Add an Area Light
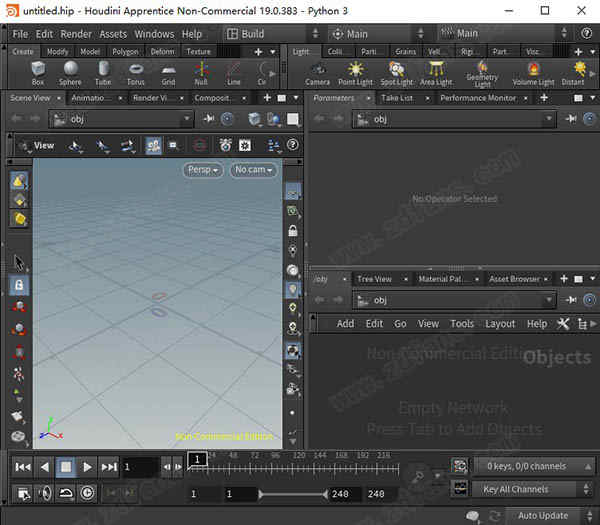 point(436,73)
